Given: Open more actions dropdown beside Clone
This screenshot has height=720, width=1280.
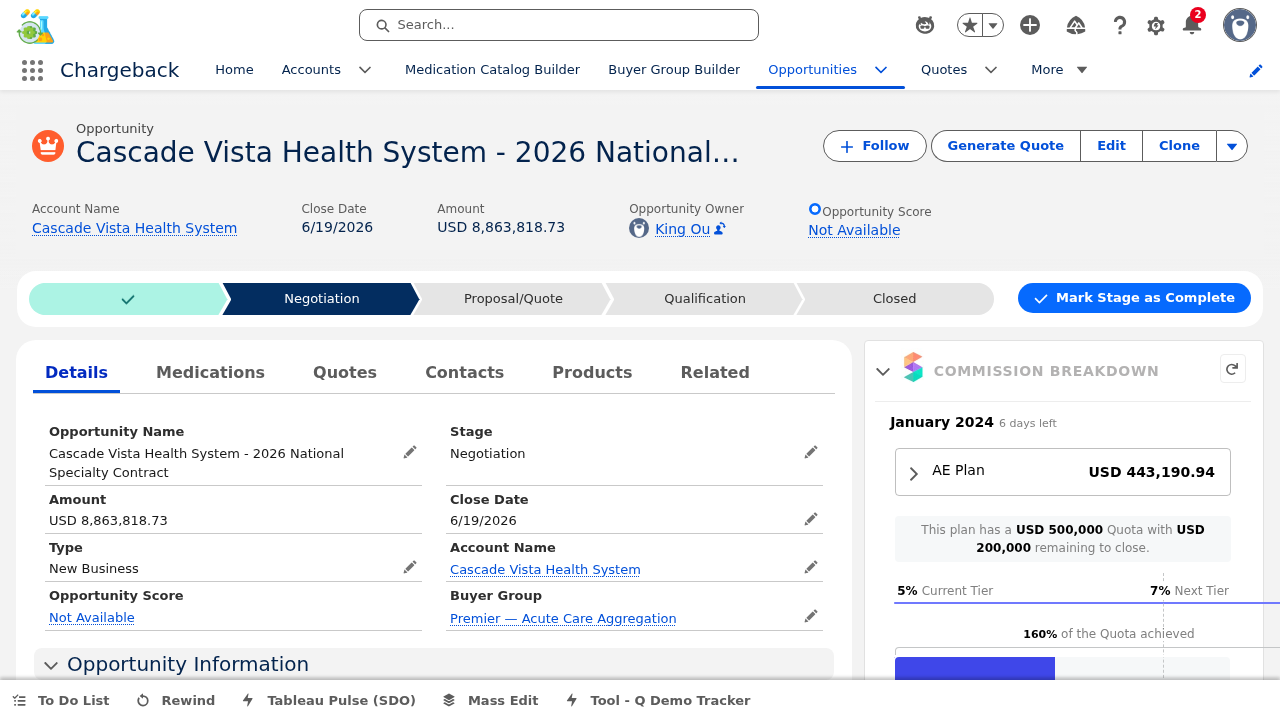Looking at the screenshot, I should tap(1232, 146).
